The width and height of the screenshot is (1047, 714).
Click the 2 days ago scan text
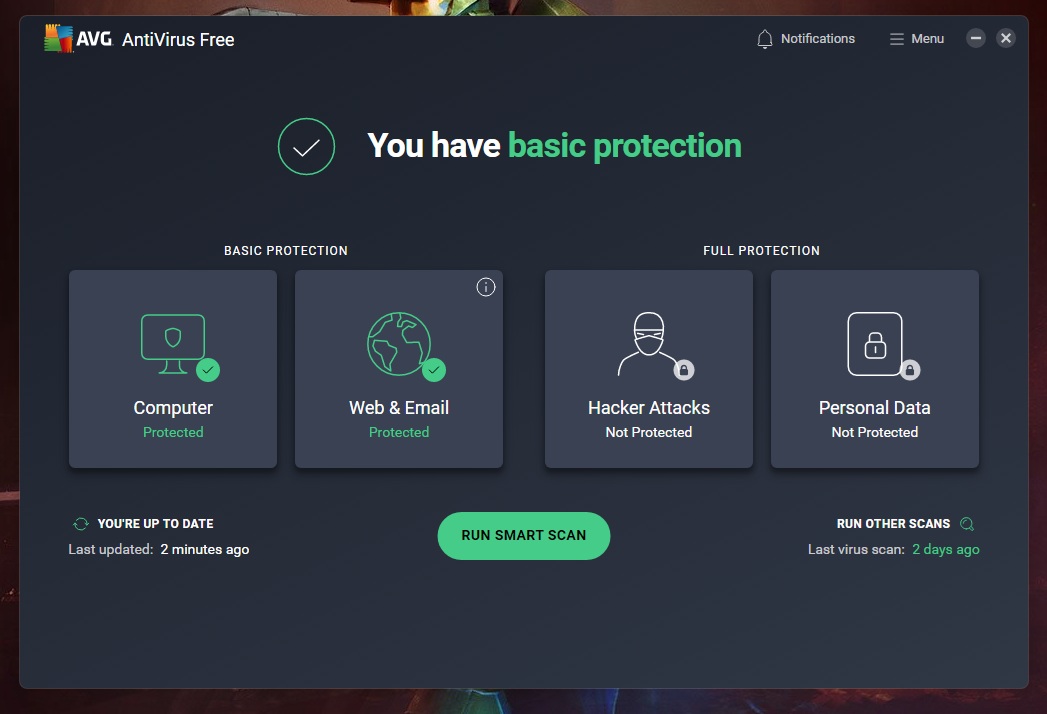tap(946, 549)
